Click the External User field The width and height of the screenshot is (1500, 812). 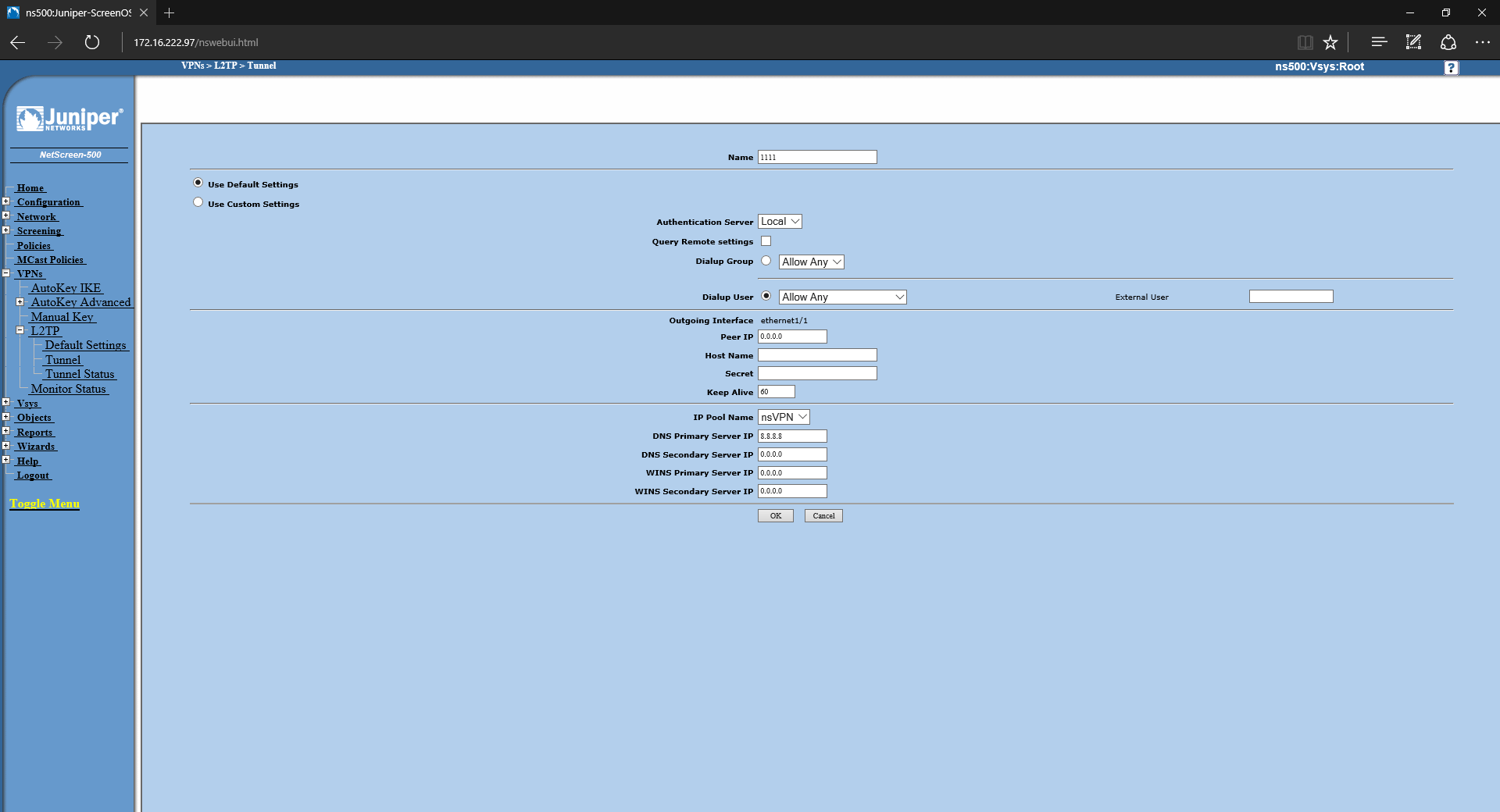pyautogui.click(x=1291, y=297)
